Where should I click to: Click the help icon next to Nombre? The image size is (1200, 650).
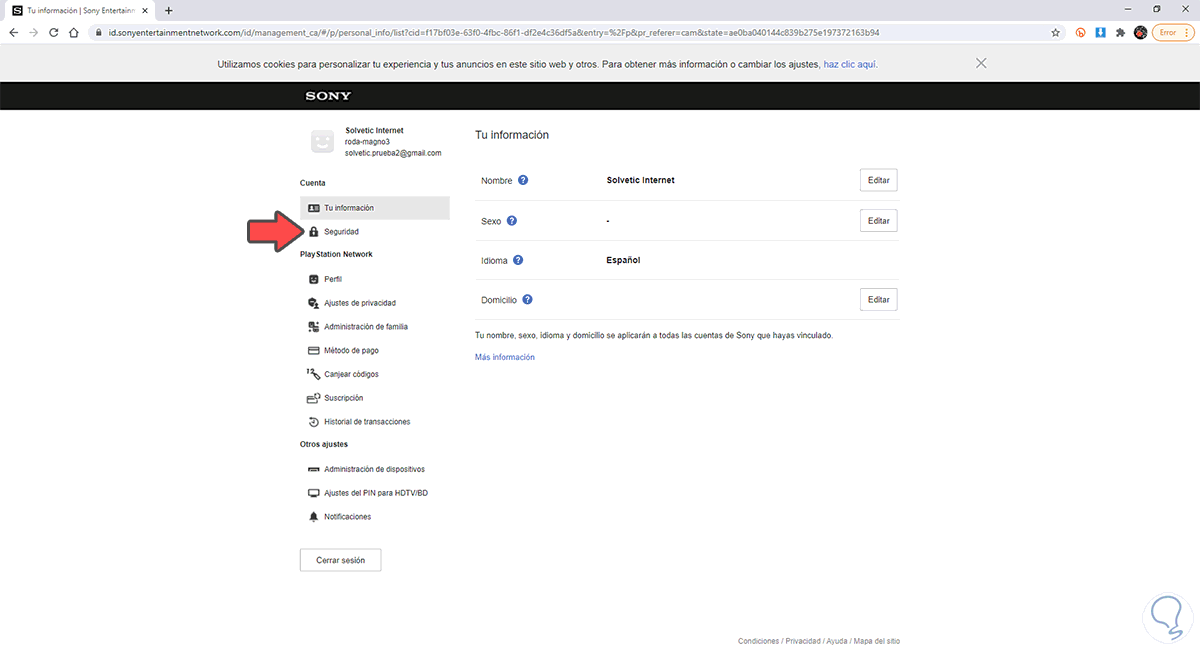click(x=523, y=181)
